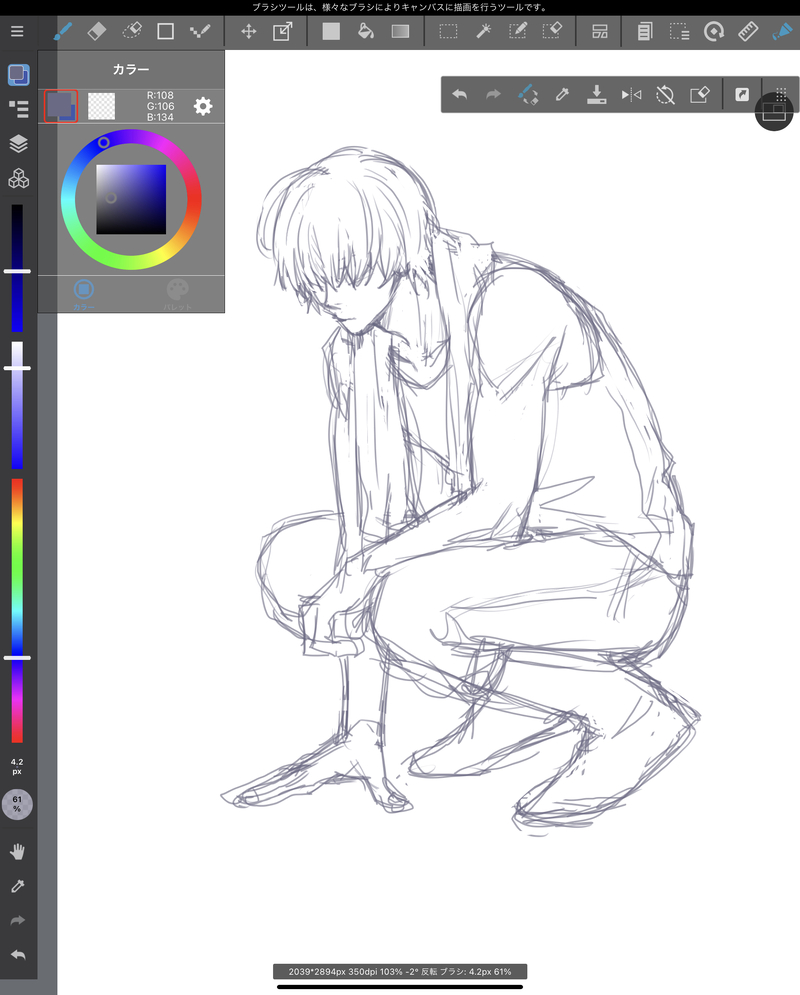Open the text tool page icon
The width and height of the screenshot is (800, 995).
click(645, 31)
